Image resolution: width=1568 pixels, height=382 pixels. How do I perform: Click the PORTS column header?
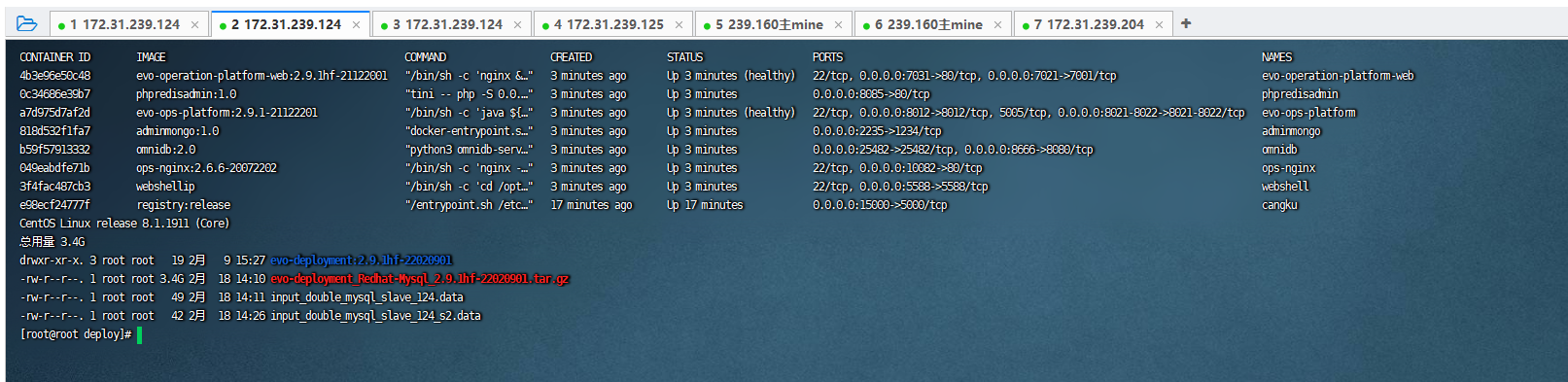828,57
